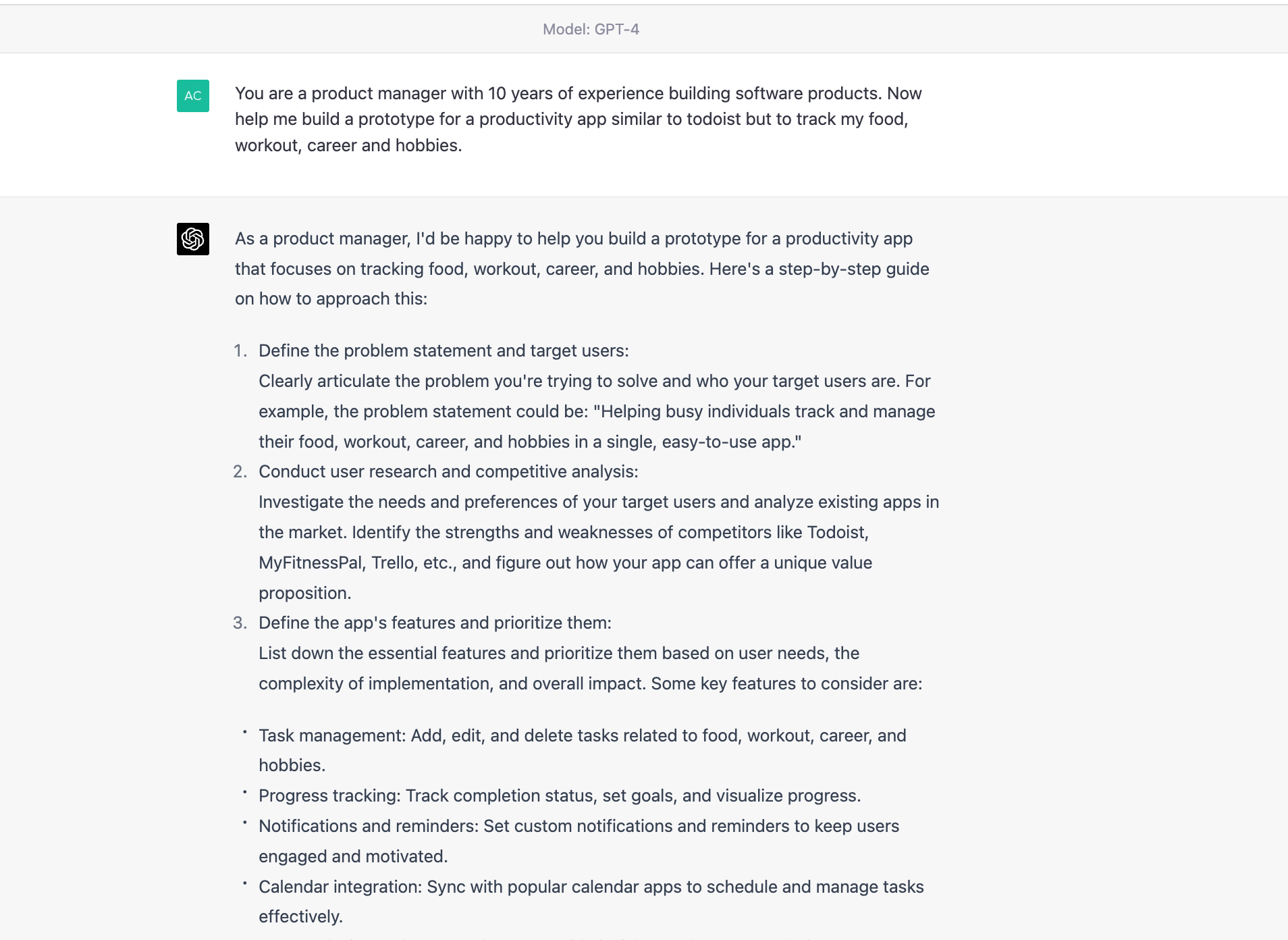Image resolution: width=1288 pixels, height=940 pixels.
Task: Click the list number 1 marker
Action: pos(240,351)
